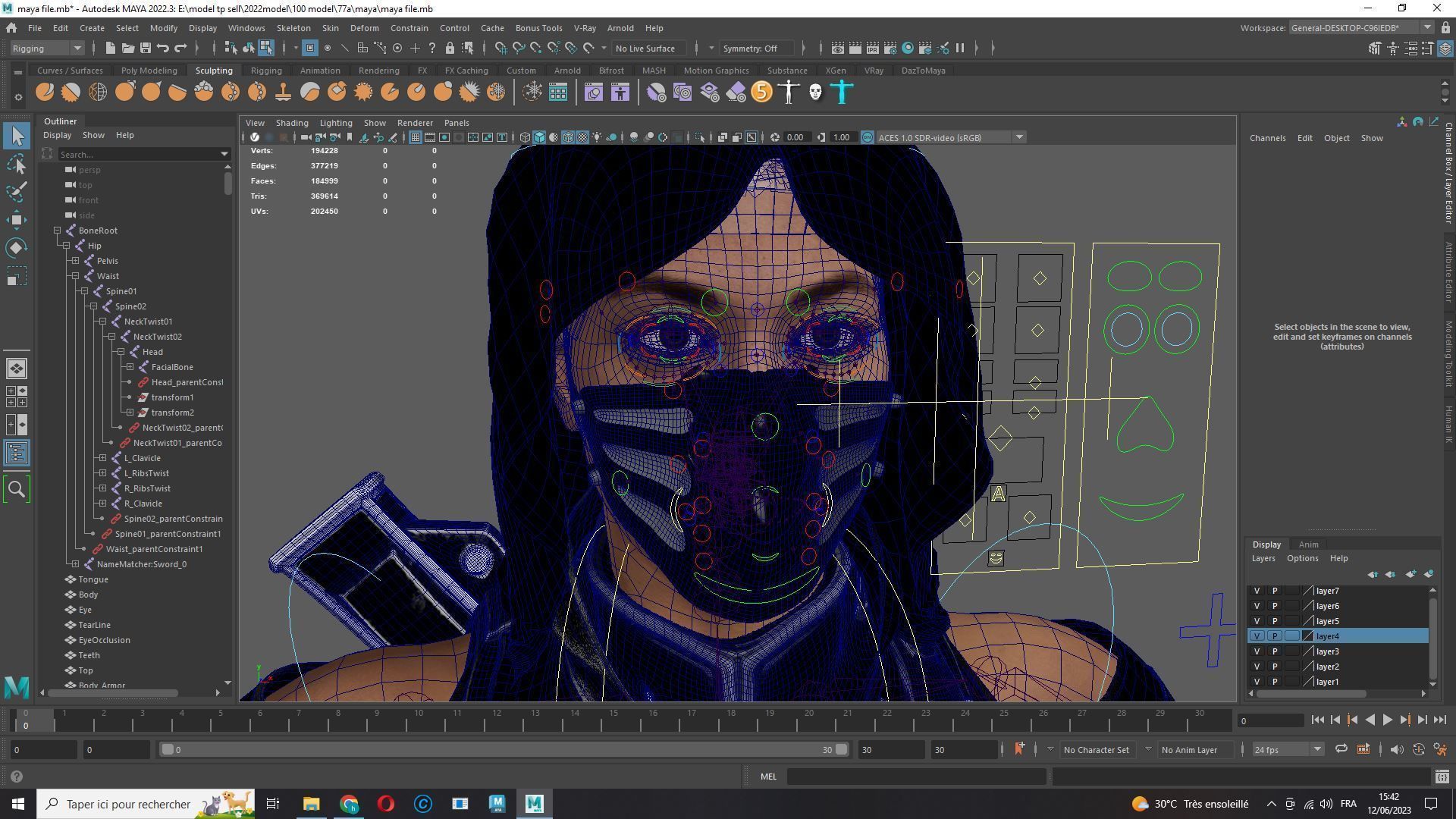The height and width of the screenshot is (819, 1456).
Task: Click the time range slider bar
Action: click(x=504, y=749)
